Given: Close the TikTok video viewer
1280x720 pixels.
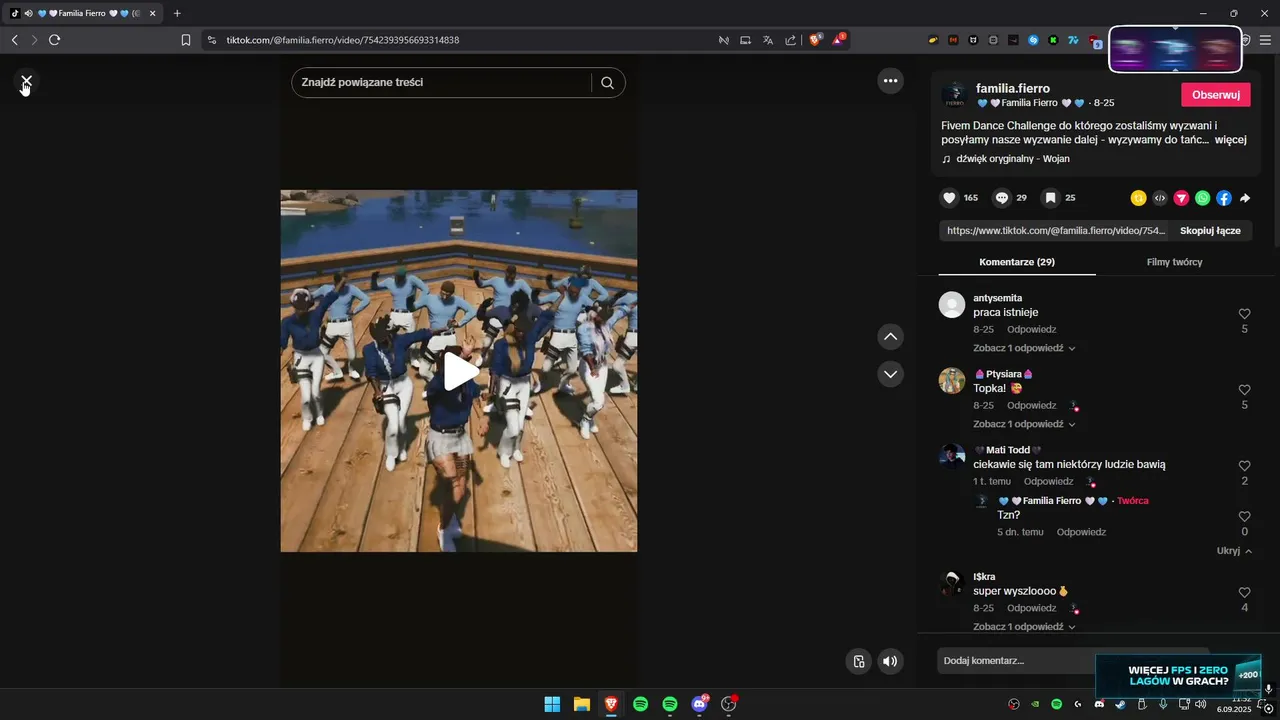Looking at the screenshot, I should coord(27,81).
